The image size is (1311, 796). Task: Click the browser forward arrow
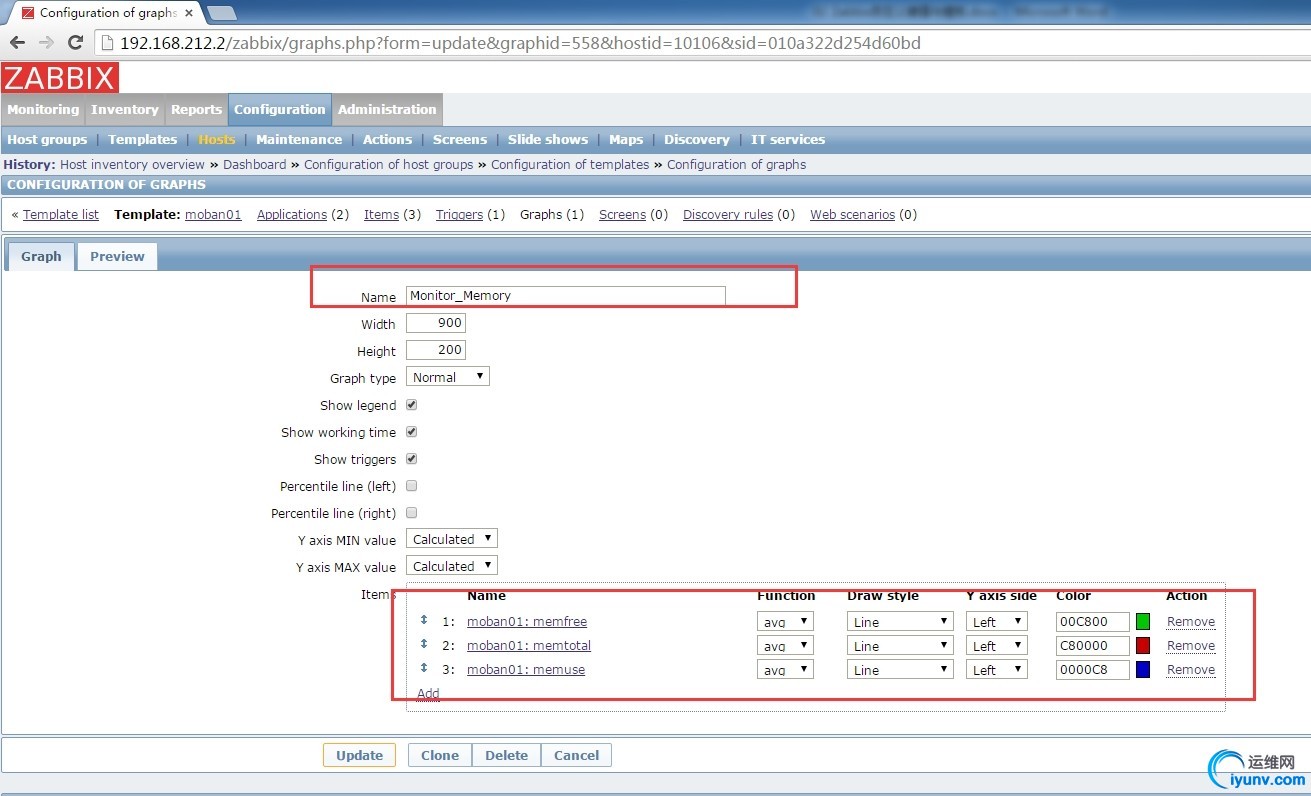[x=46, y=43]
